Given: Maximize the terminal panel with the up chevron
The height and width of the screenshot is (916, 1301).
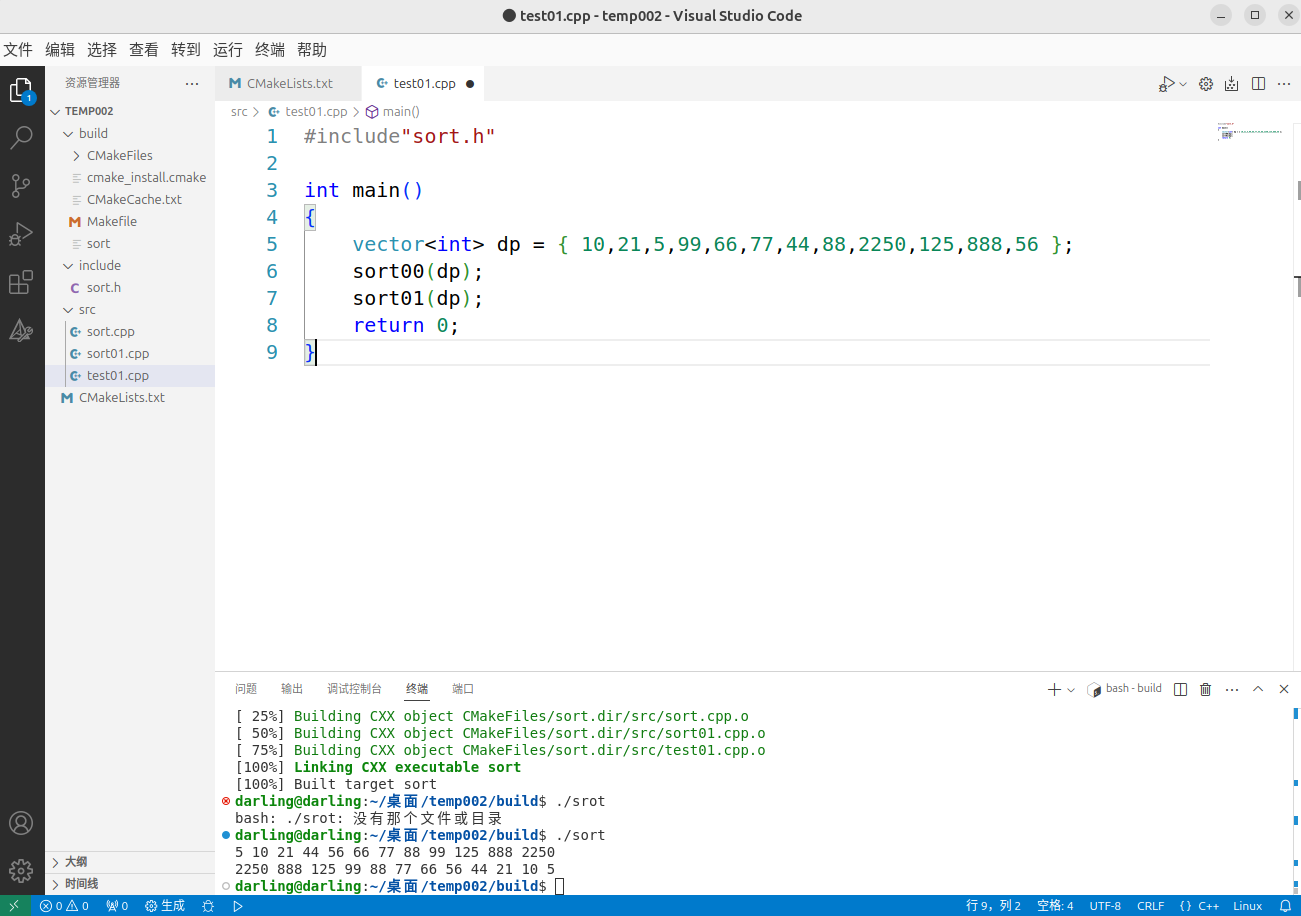Looking at the screenshot, I should 1258,689.
